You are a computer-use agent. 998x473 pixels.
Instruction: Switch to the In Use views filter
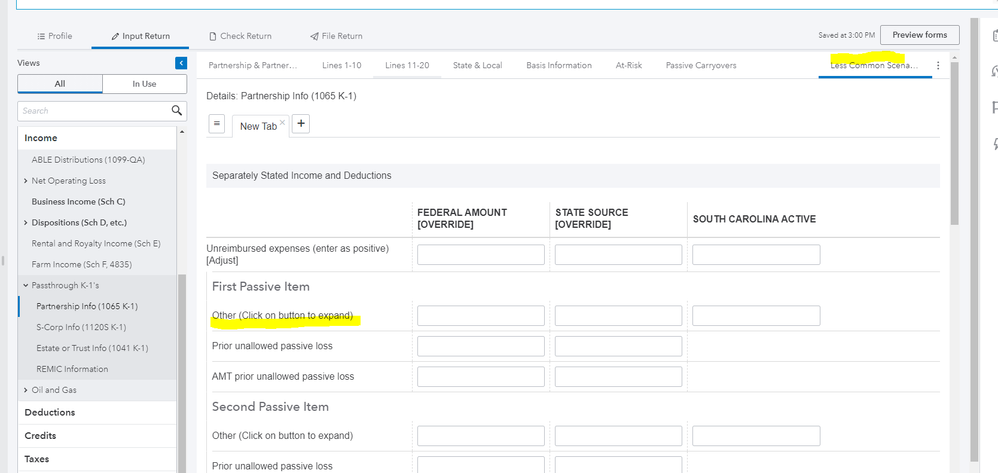click(x=144, y=84)
